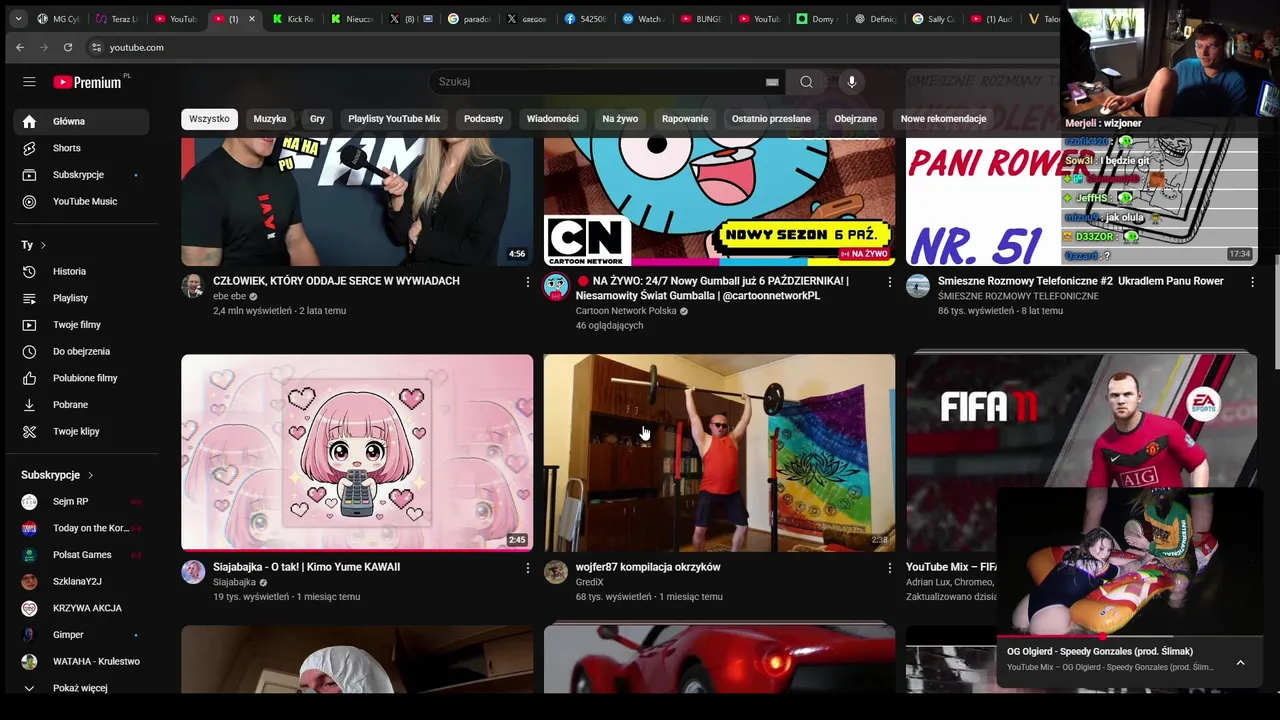
Task: Open Twoje klipy in sidebar
Action: click(x=81, y=431)
